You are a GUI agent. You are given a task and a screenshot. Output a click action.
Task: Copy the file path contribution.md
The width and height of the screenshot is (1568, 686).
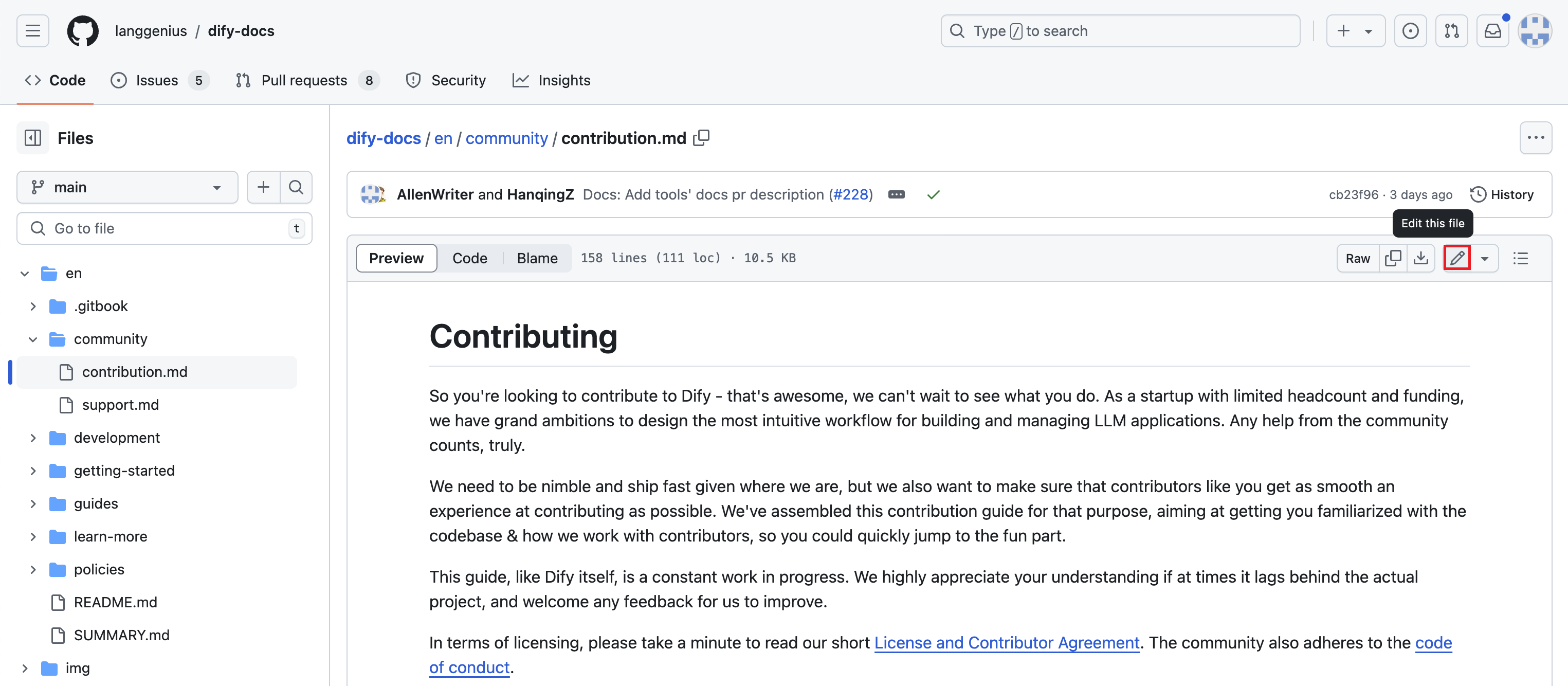pyautogui.click(x=701, y=138)
